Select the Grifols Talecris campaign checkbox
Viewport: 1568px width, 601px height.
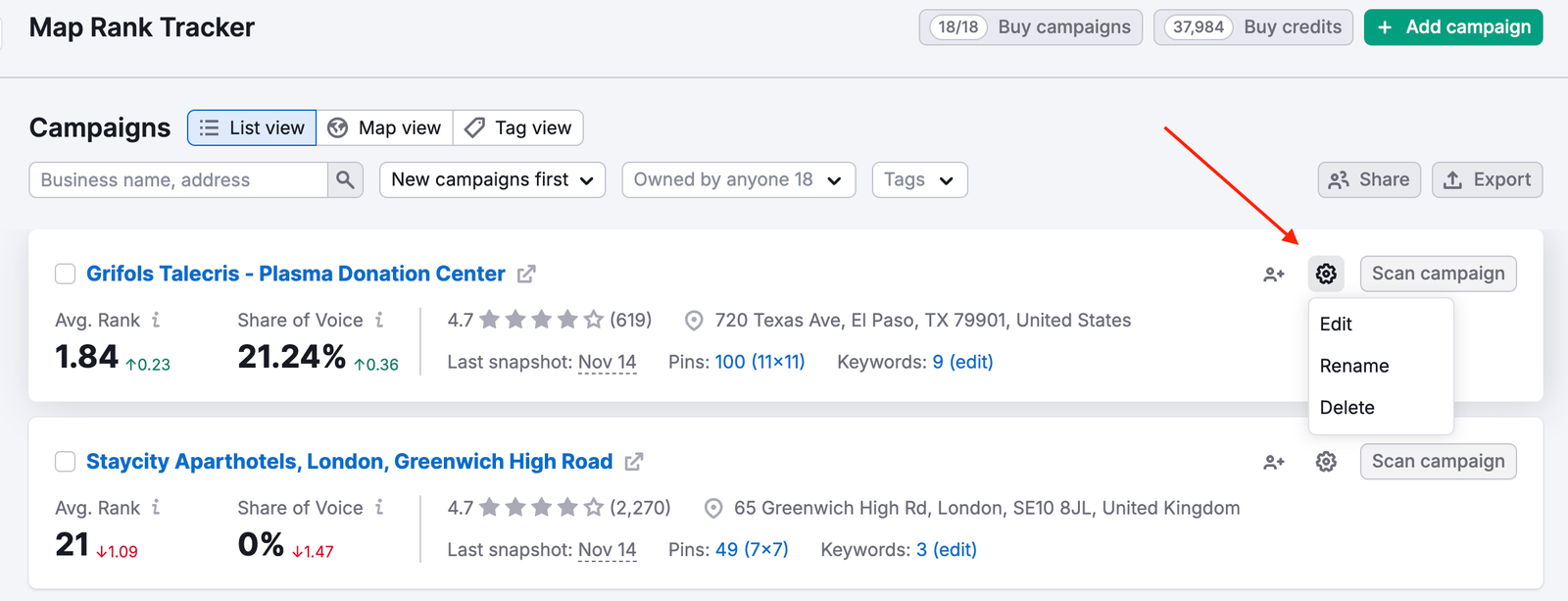tap(65, 274)
